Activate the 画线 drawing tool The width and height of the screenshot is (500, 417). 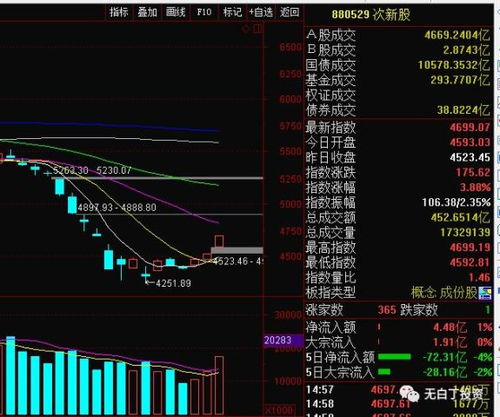[x=175, y=12]
